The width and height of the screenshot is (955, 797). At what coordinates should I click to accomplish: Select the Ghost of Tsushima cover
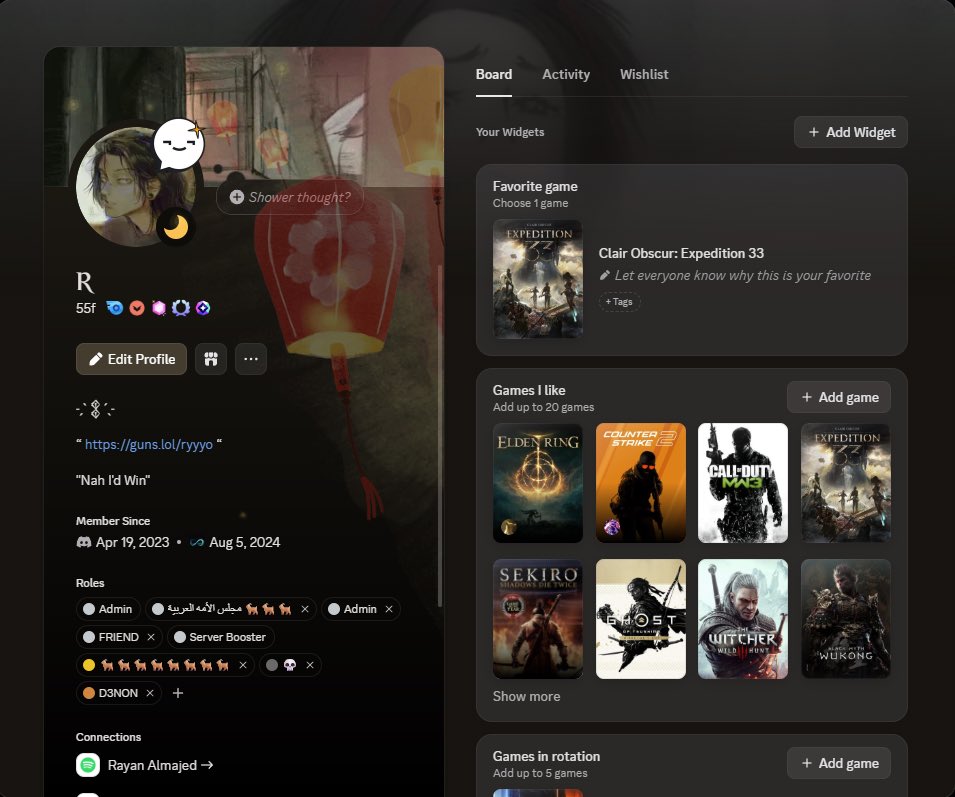[x=640, y=619]
